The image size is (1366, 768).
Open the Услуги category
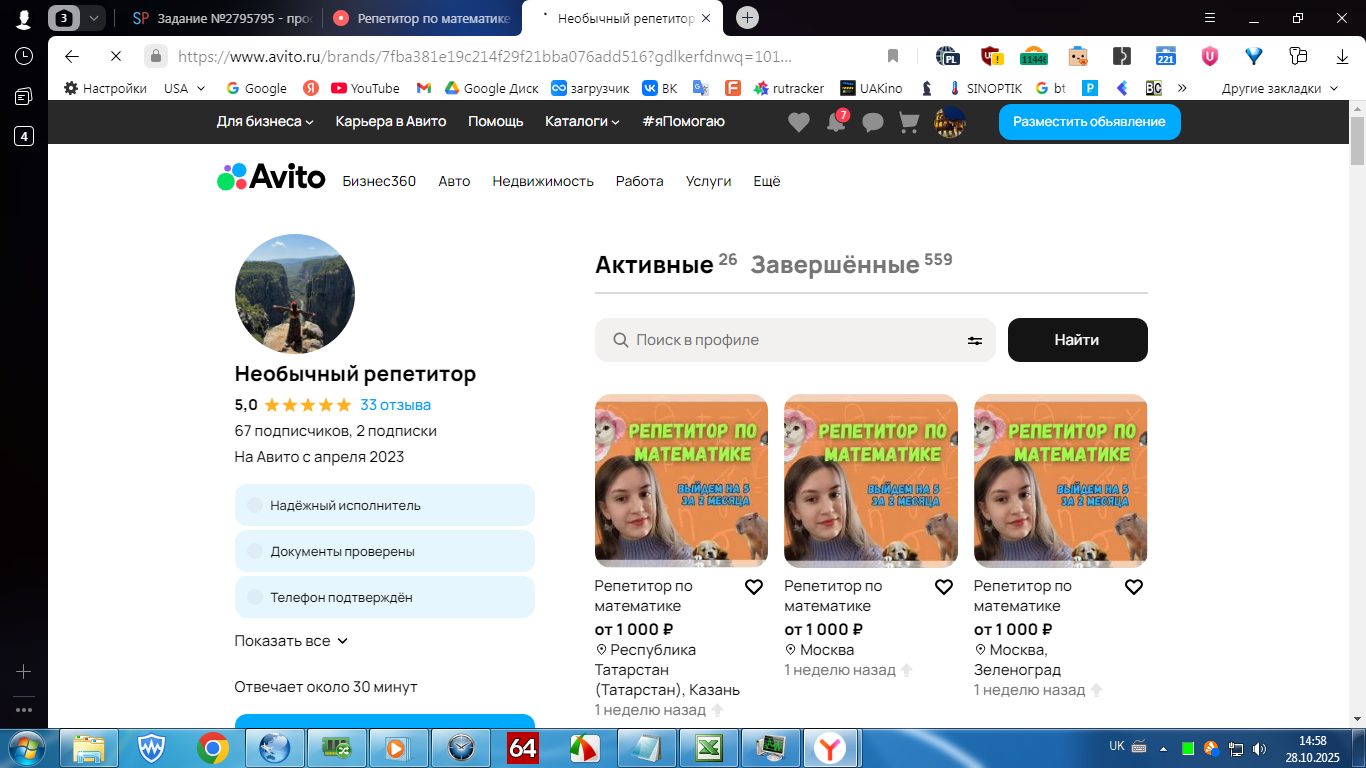click(708, 181)
